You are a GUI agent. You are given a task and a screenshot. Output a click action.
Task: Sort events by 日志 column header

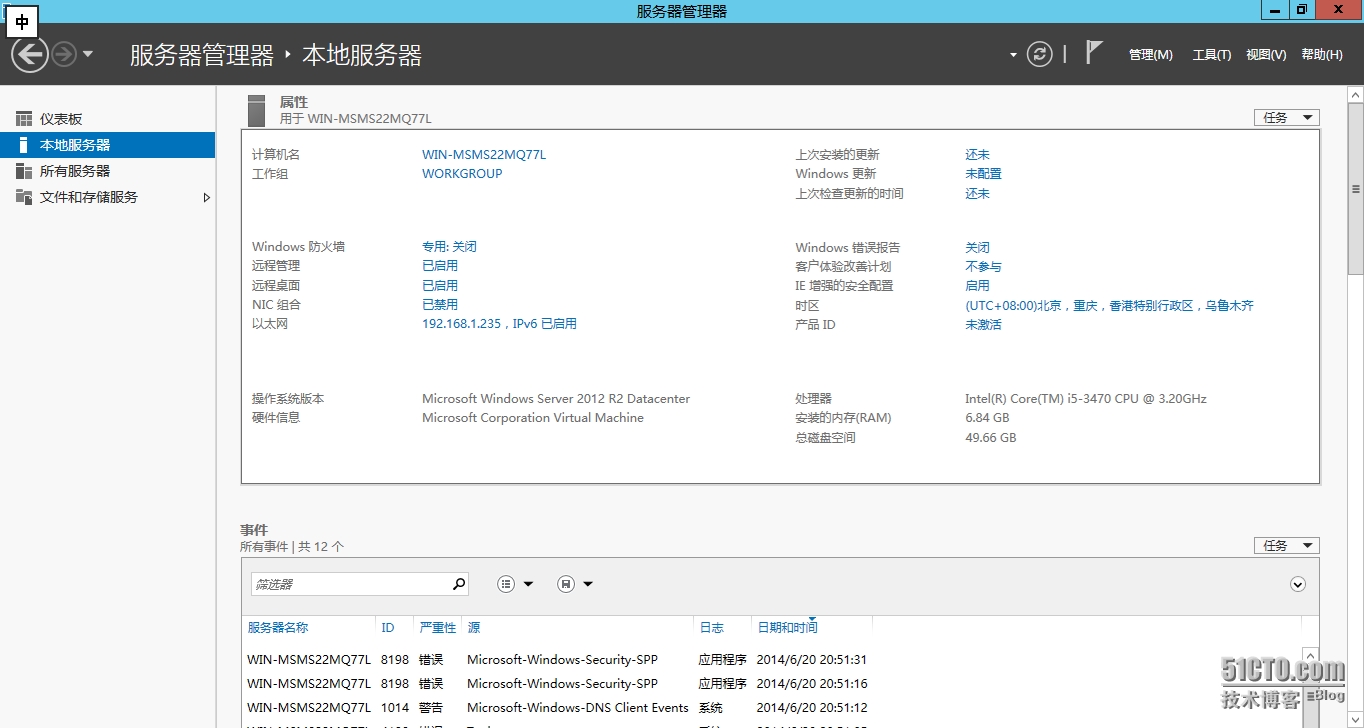711,628
